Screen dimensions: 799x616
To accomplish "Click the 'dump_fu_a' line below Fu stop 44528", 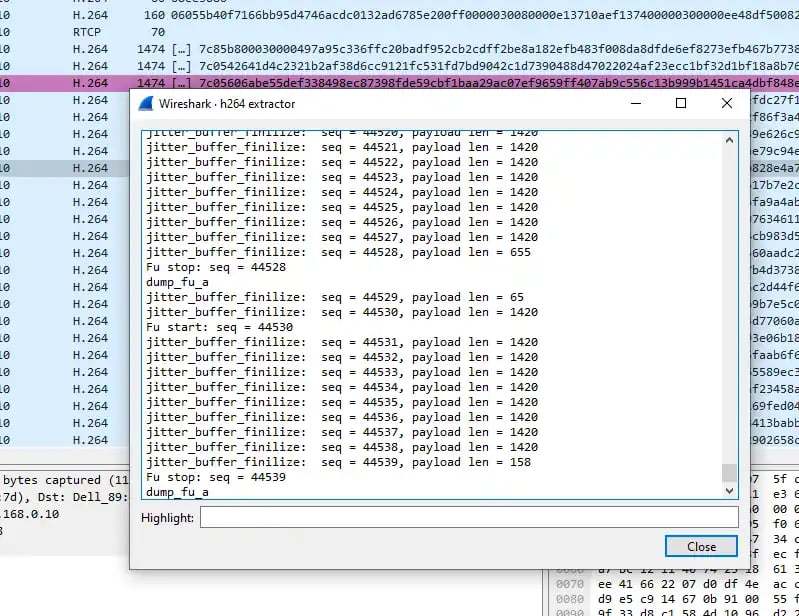I will pyautogui.click(x=177, y=282).
